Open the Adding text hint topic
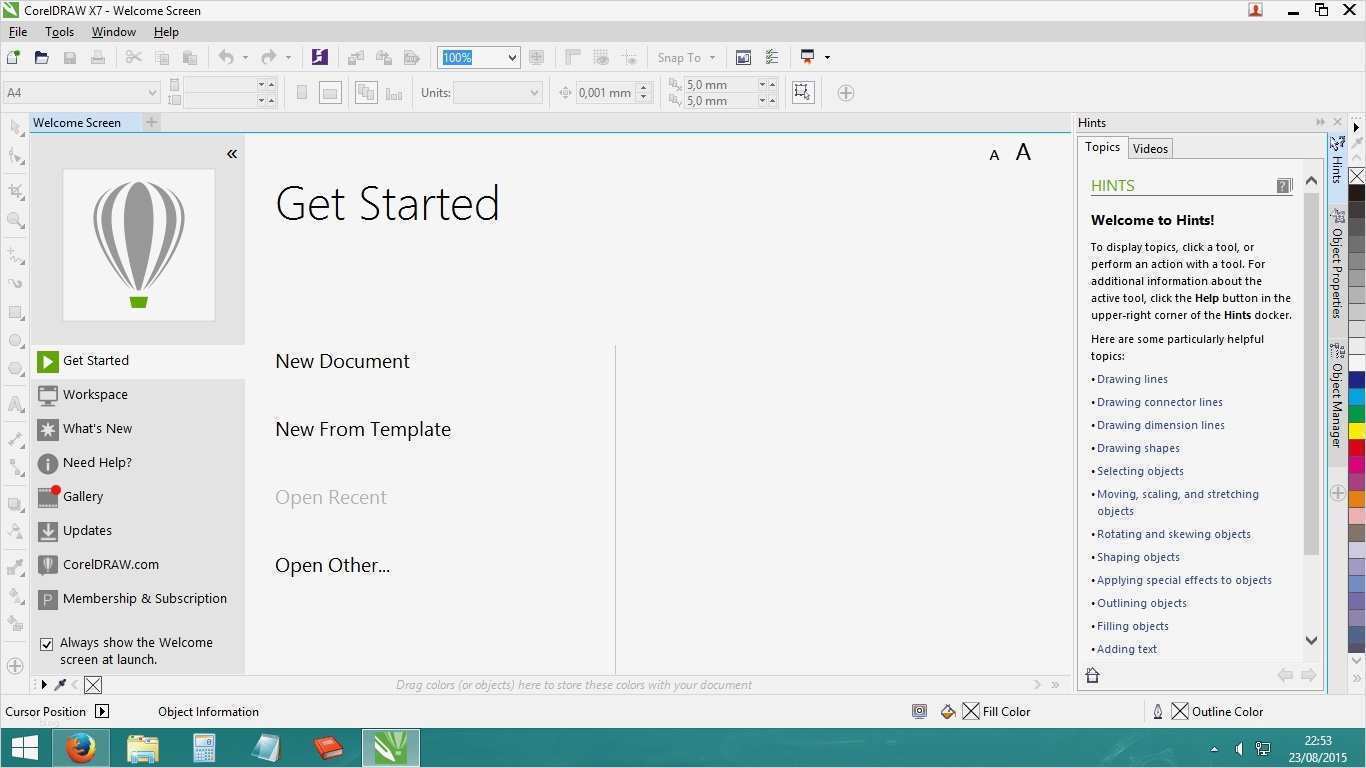 point(1127,649)
